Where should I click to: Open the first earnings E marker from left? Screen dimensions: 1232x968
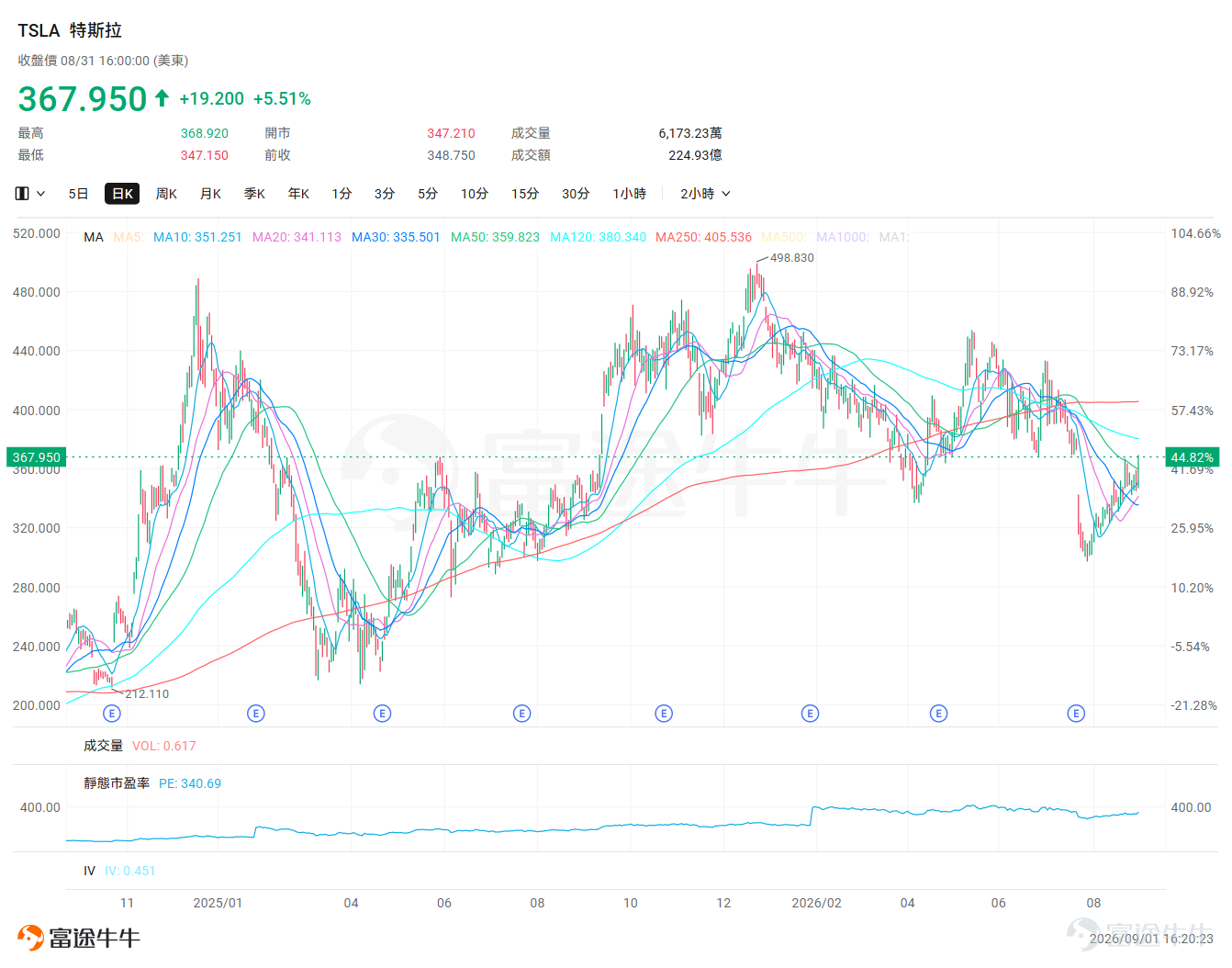pyautogui.click(x=112, y=714)
